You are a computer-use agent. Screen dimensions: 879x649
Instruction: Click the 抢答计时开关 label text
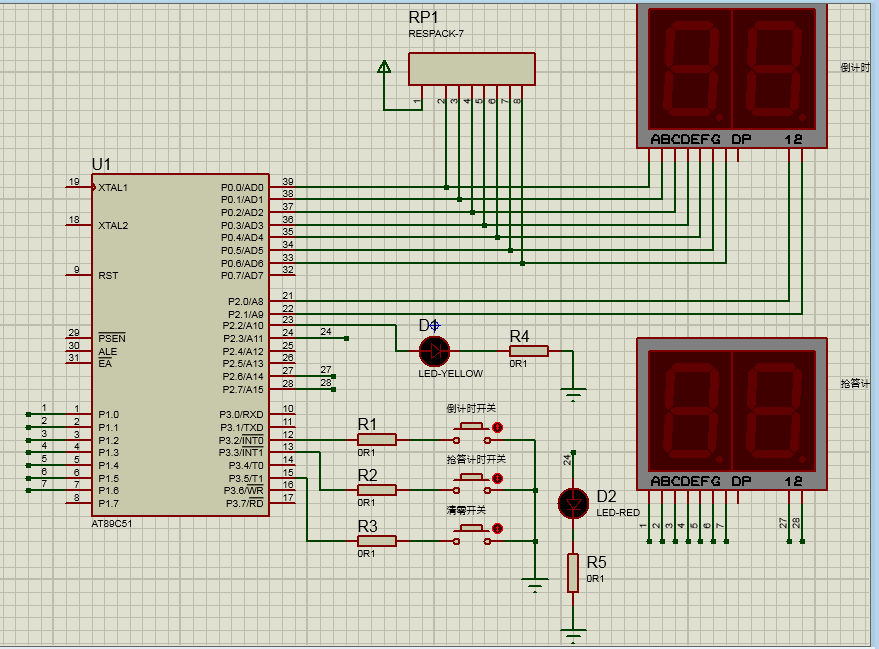coord(476,459)
